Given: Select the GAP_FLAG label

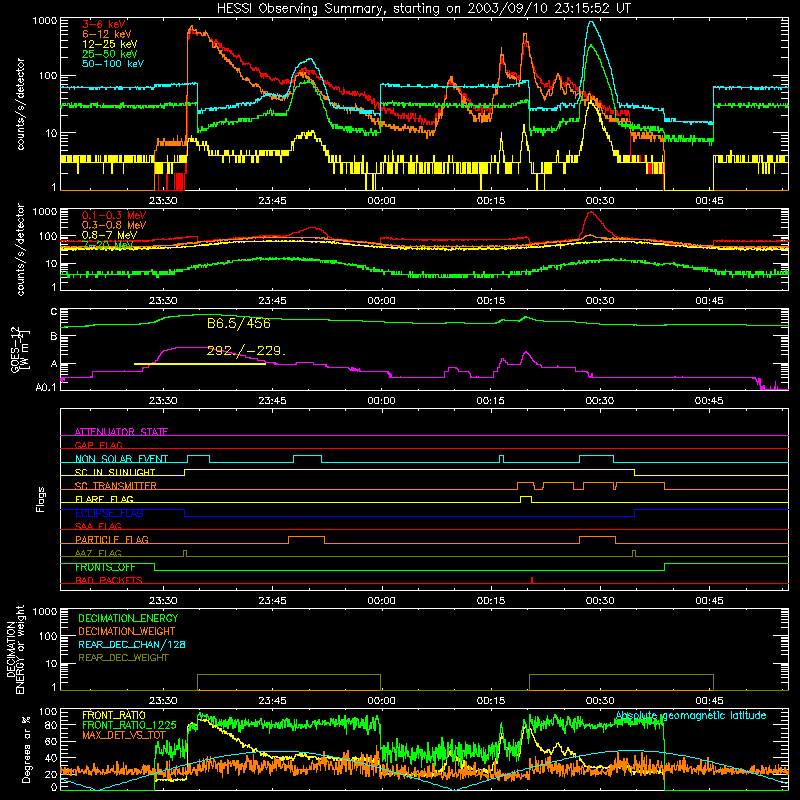Looking at the screenshot, I should [x=98, y=445].
